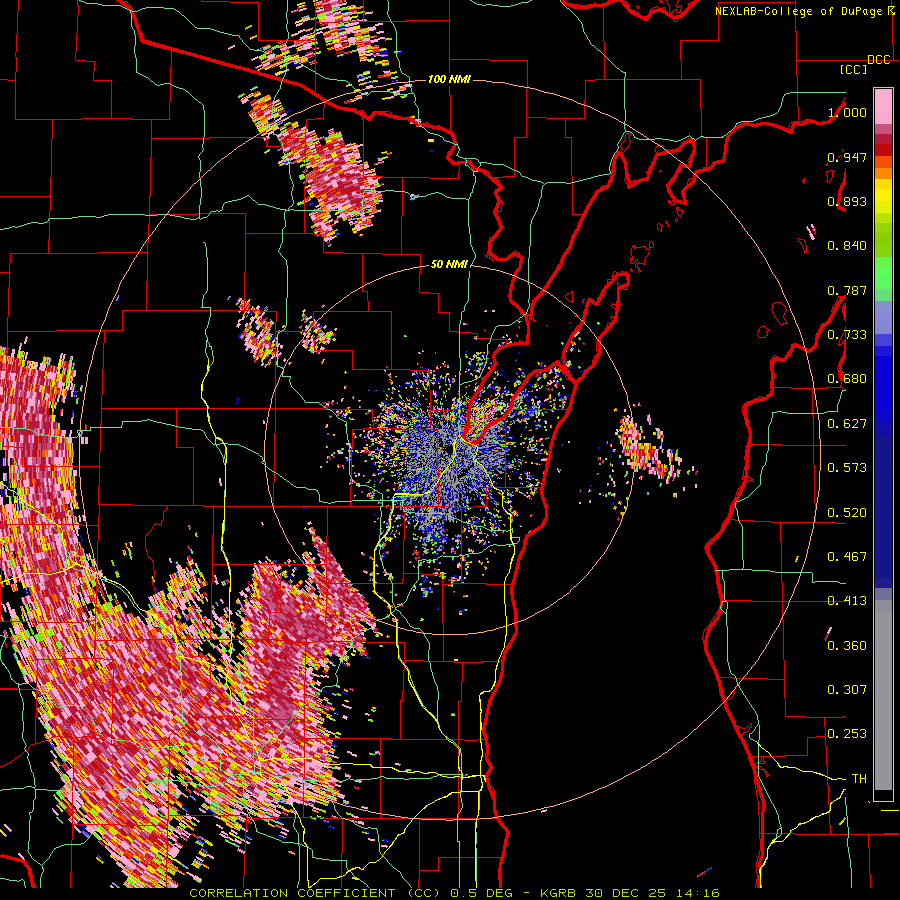Click the DCC label above the legend
Viewport: 900px width, 900px height.
pos(879,60)
